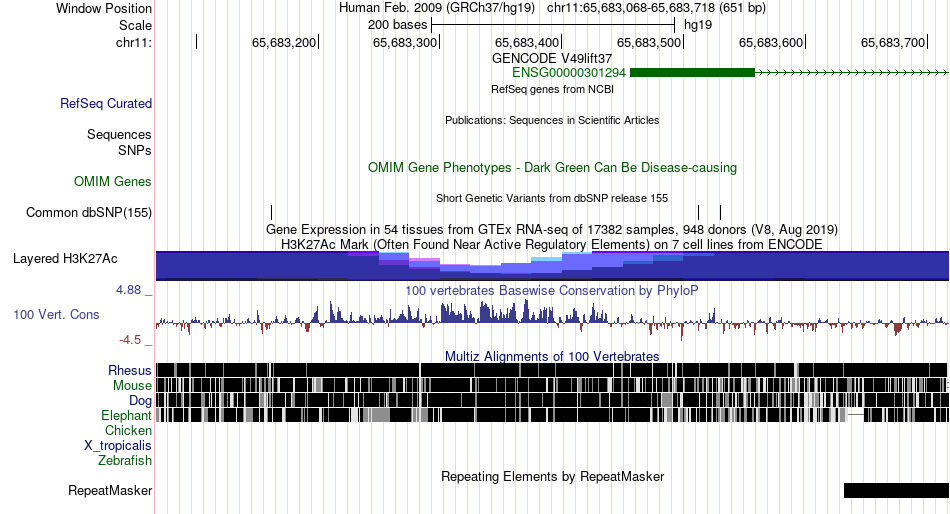Viewport: 950px width, 514px height.
Task: Click the RefSeq genes from NCBI title
Action: click(x=552, y=89)
